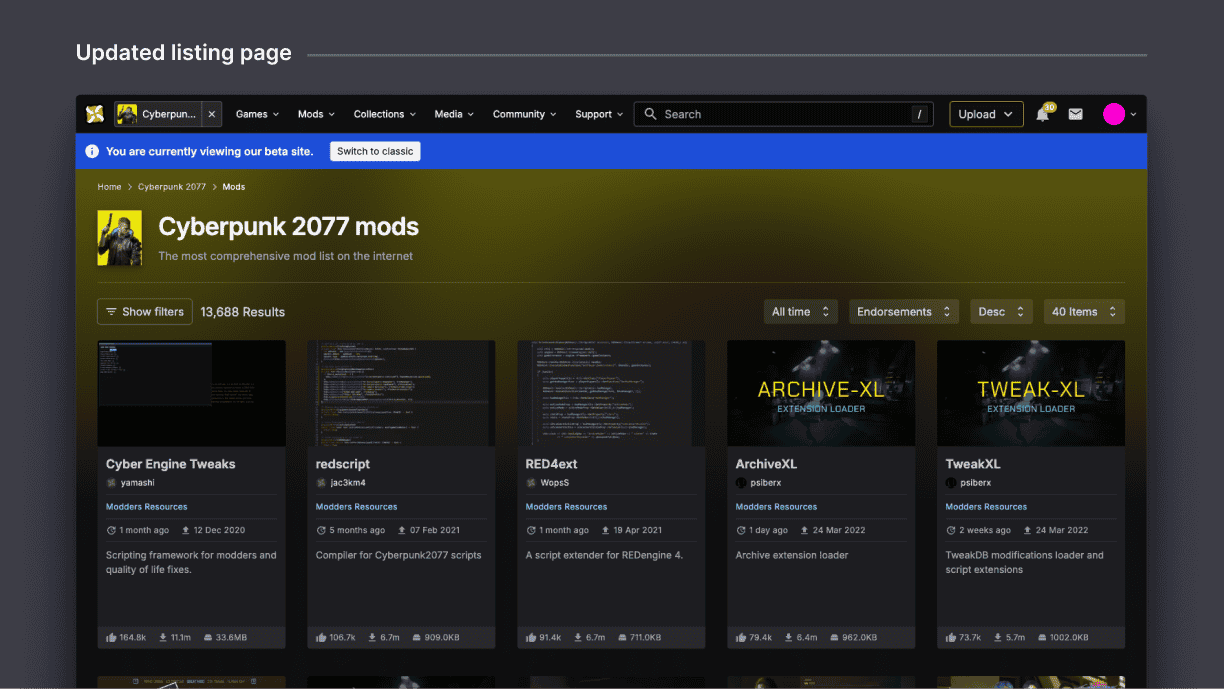Click the info icon in beta banner
The image size is (1224, 689).
tap(92, 151)
